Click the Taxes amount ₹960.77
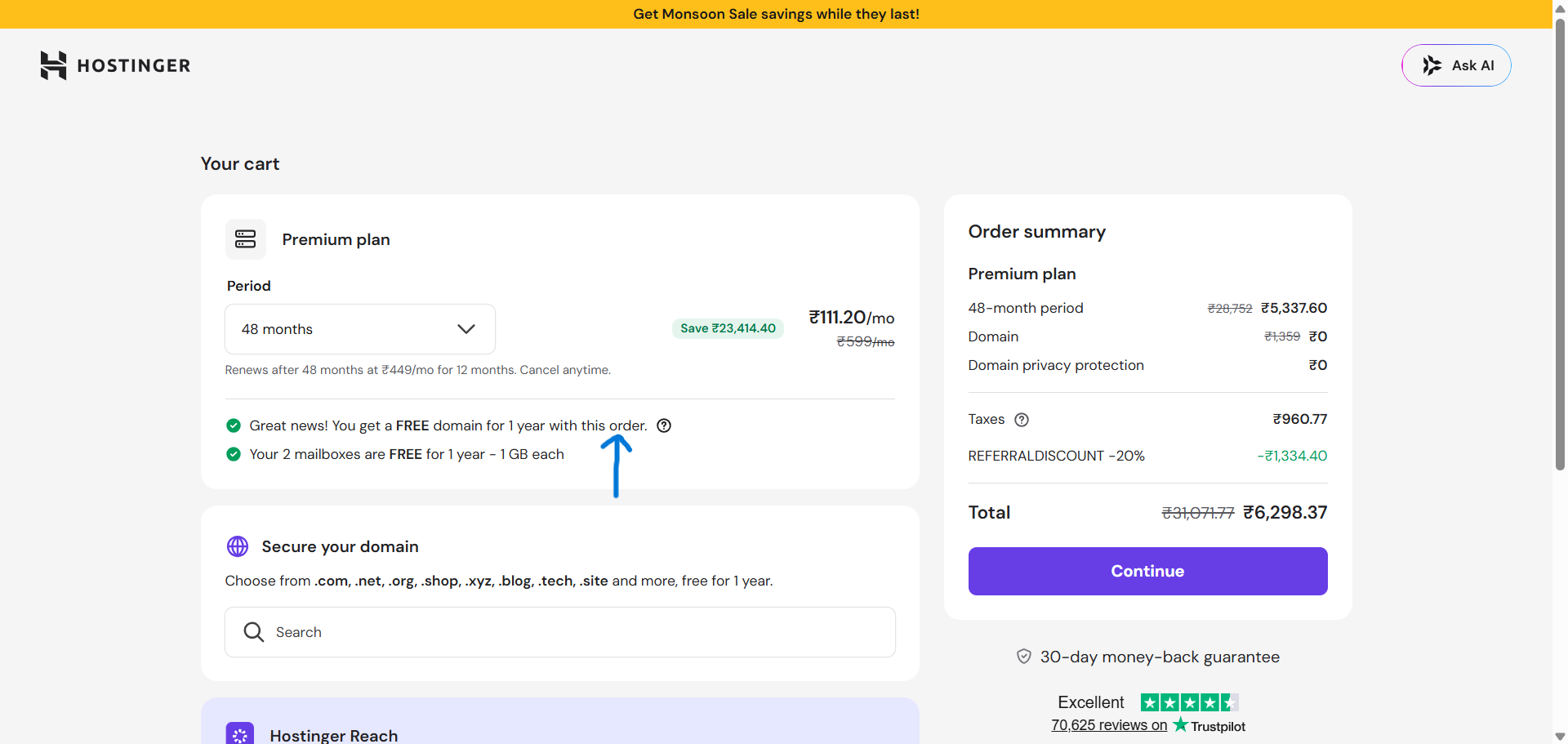This screenshot has height=744, width=1568. pyautogui.click(x=1299, y=419)
